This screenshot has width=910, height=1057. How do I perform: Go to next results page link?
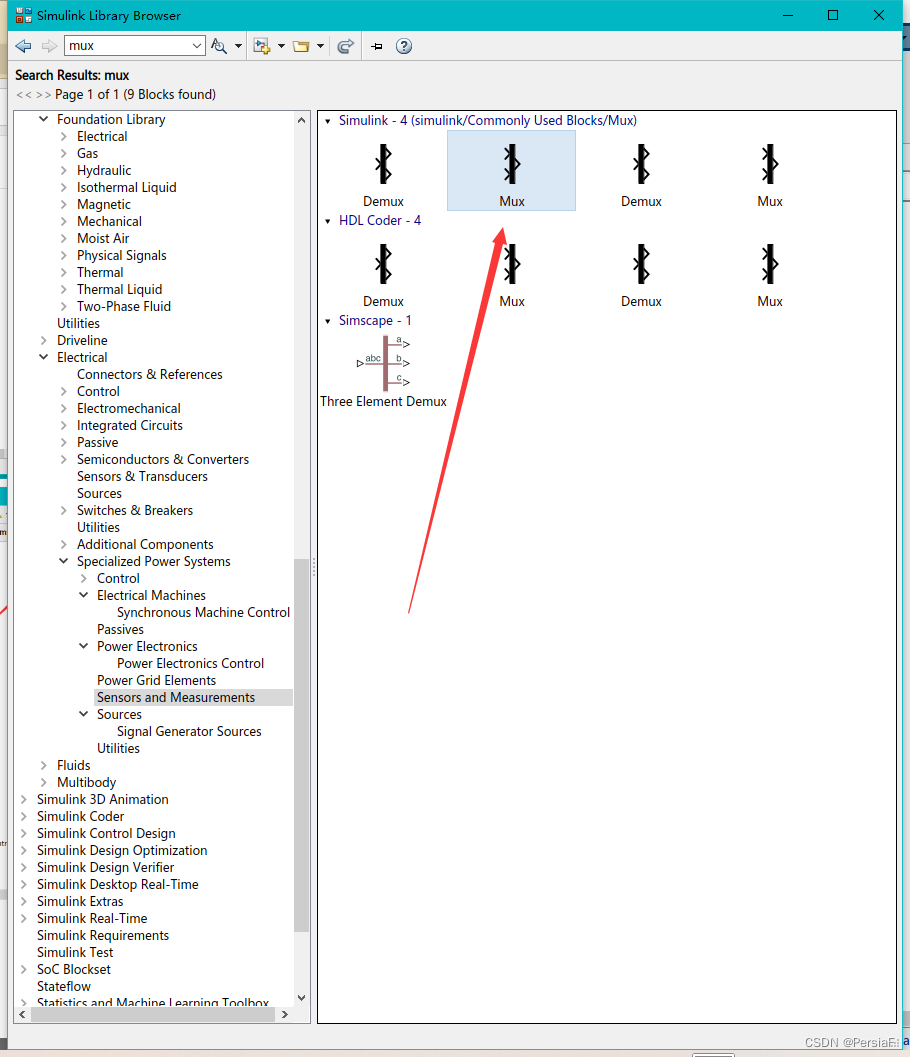43,95
